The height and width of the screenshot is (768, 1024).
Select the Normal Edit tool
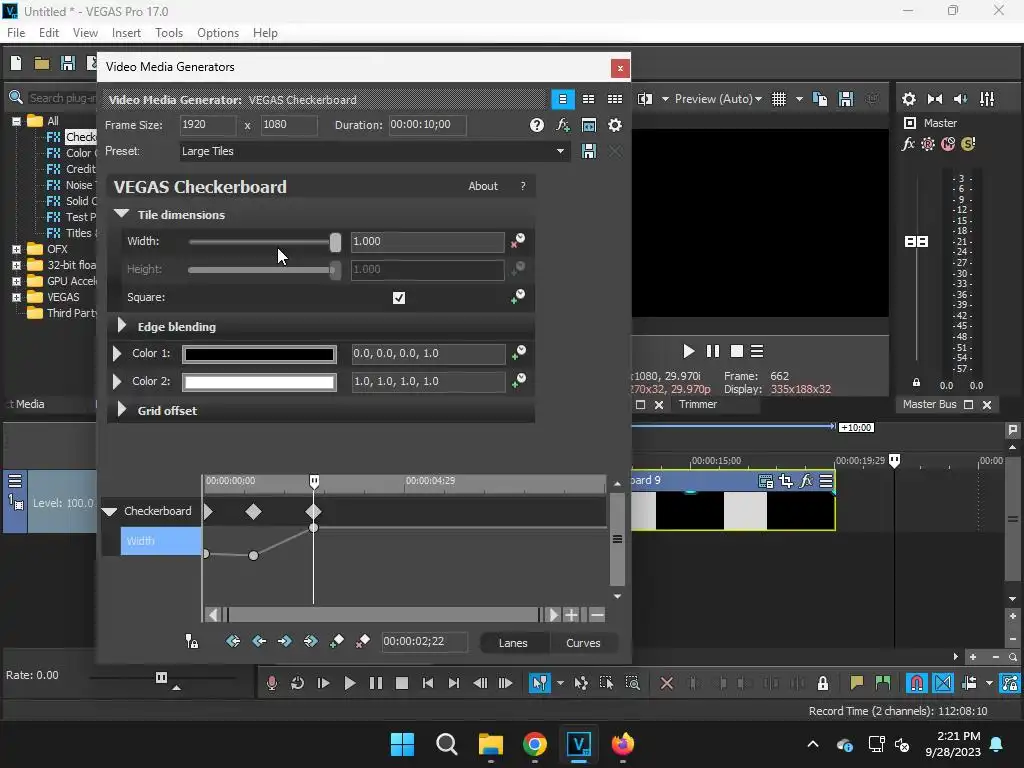539,683
